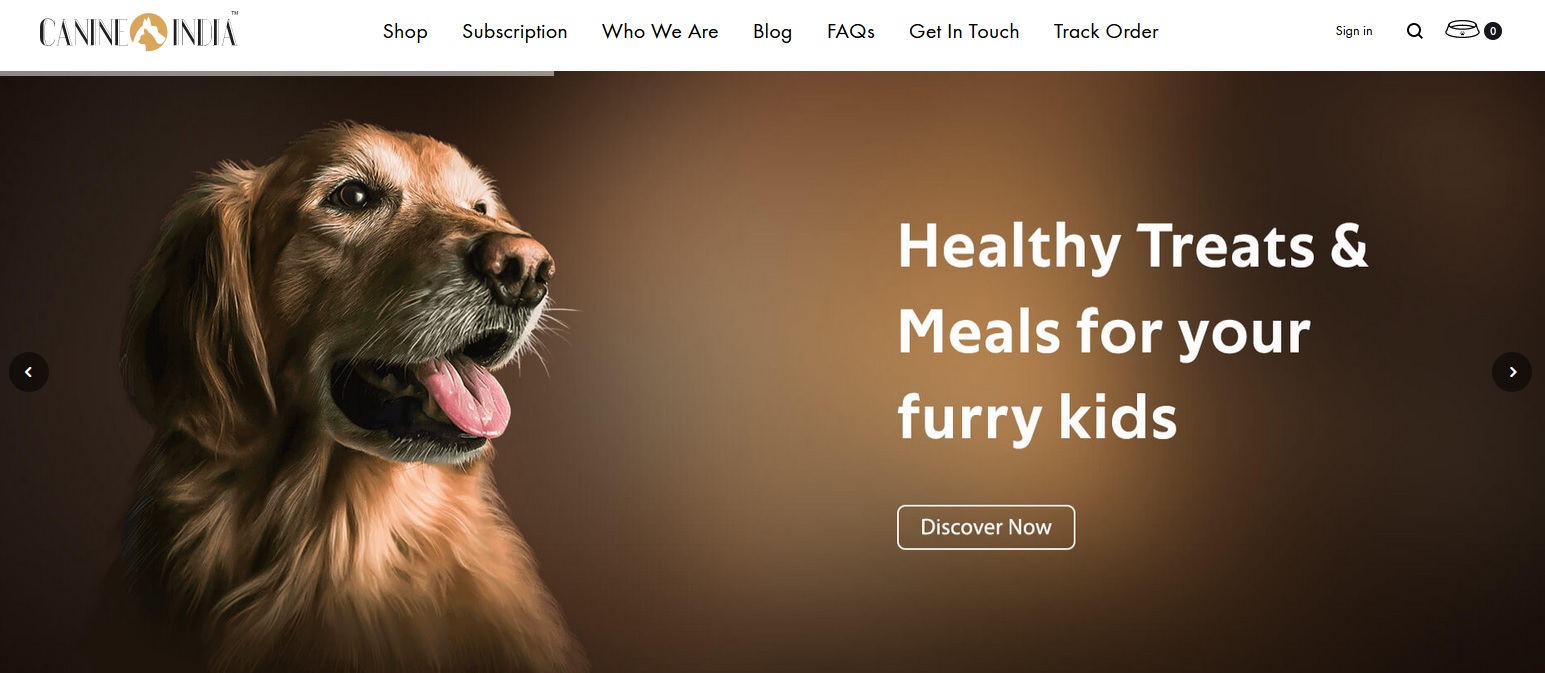Open the Shop menu
This screenshot has height=673, width=1545.
tap(405, 31)
